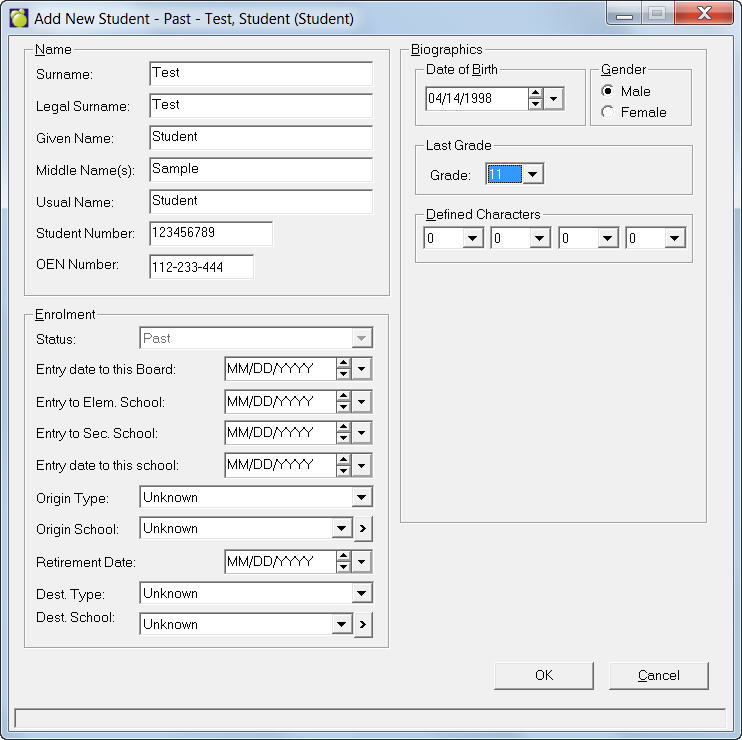The image size is (742, 740).
Task: Open Dest. School browse arrow button
Action: 363,625
